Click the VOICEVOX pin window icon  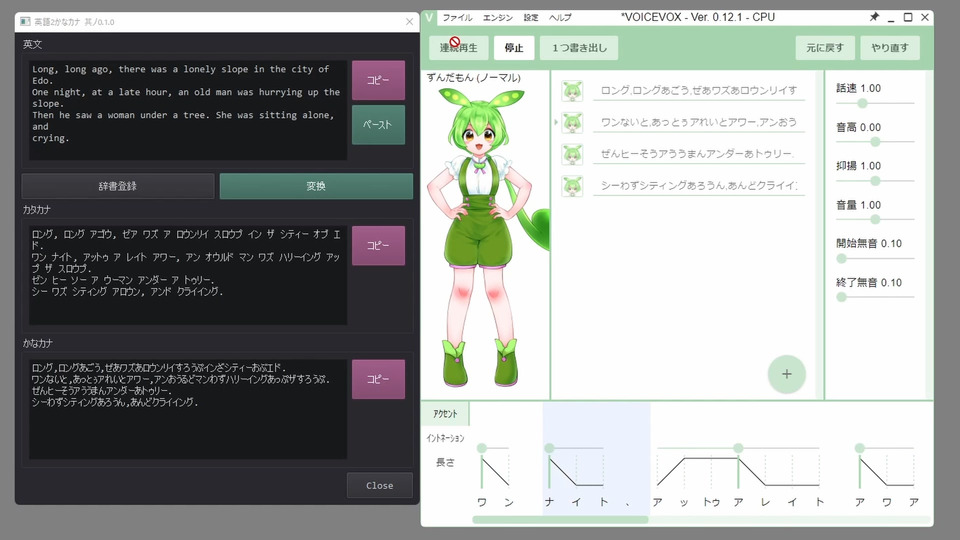[x=874, y=17]
